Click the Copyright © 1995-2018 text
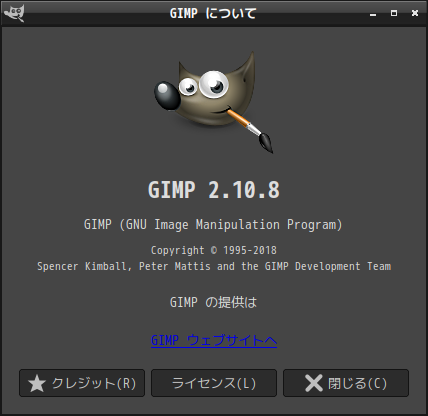The width and height of the screenshot is (428, 416). tap(214, 250)
